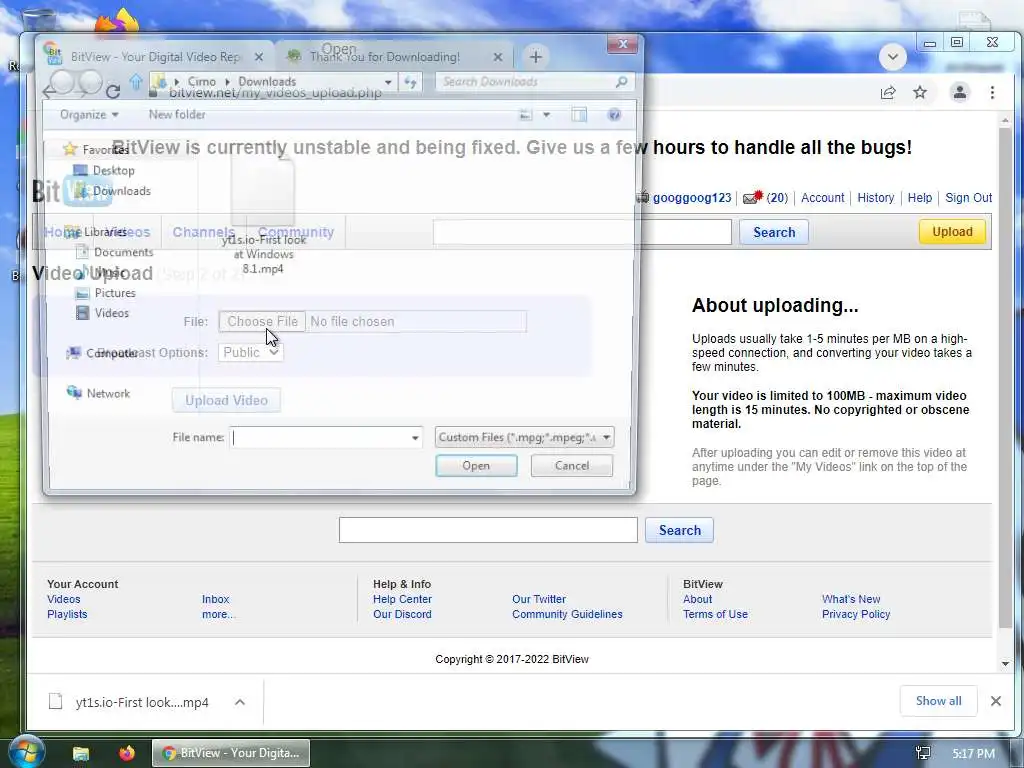This screenshot has height=768, width=1024.
Task: Click the Share page icon in Chrome
Action: coord(888,93)
